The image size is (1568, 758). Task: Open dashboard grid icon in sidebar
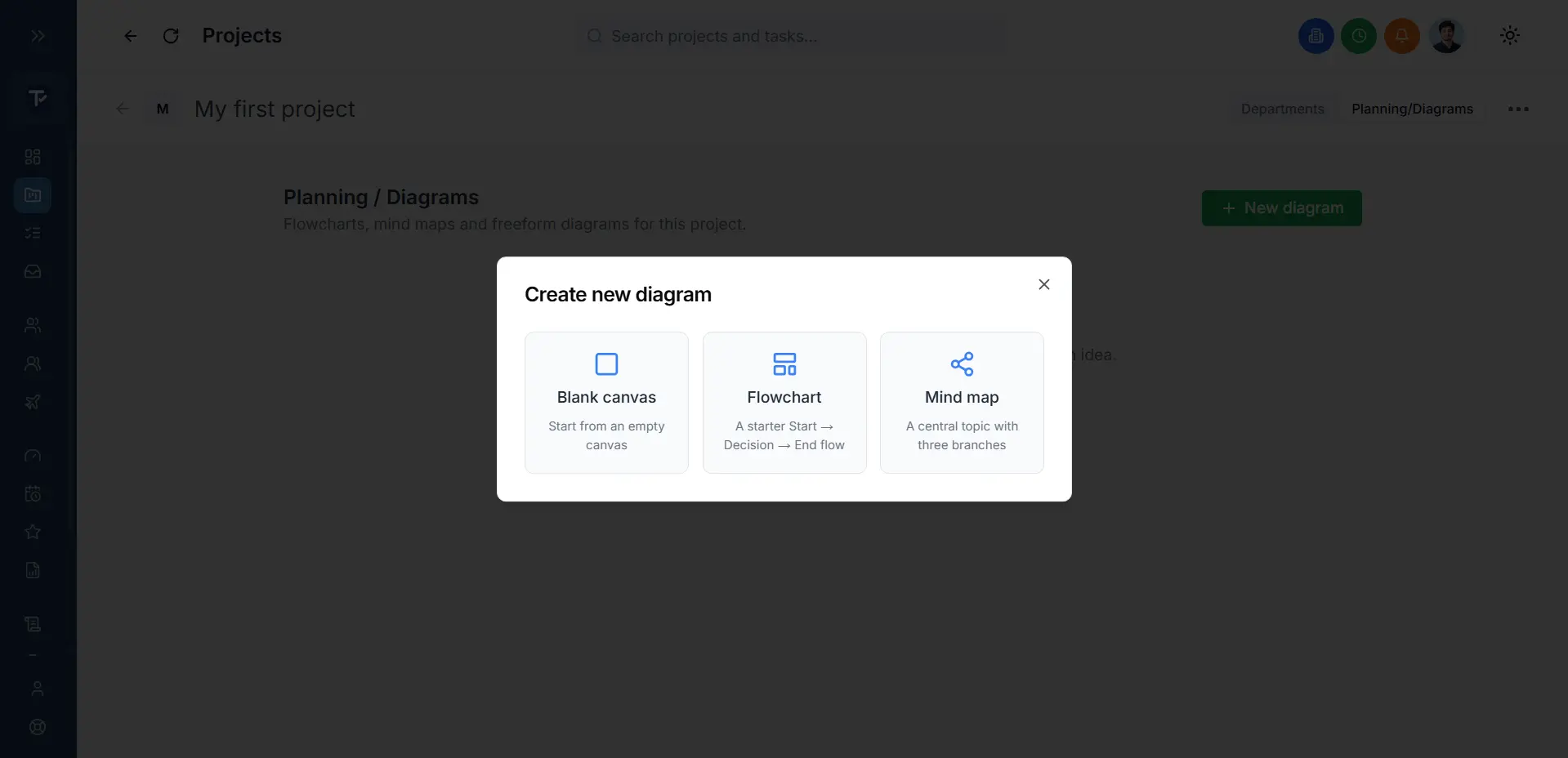click(33, 157)
